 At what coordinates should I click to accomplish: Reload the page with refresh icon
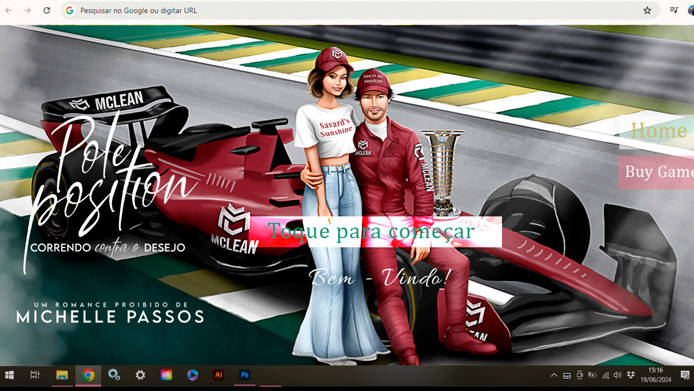46,10
